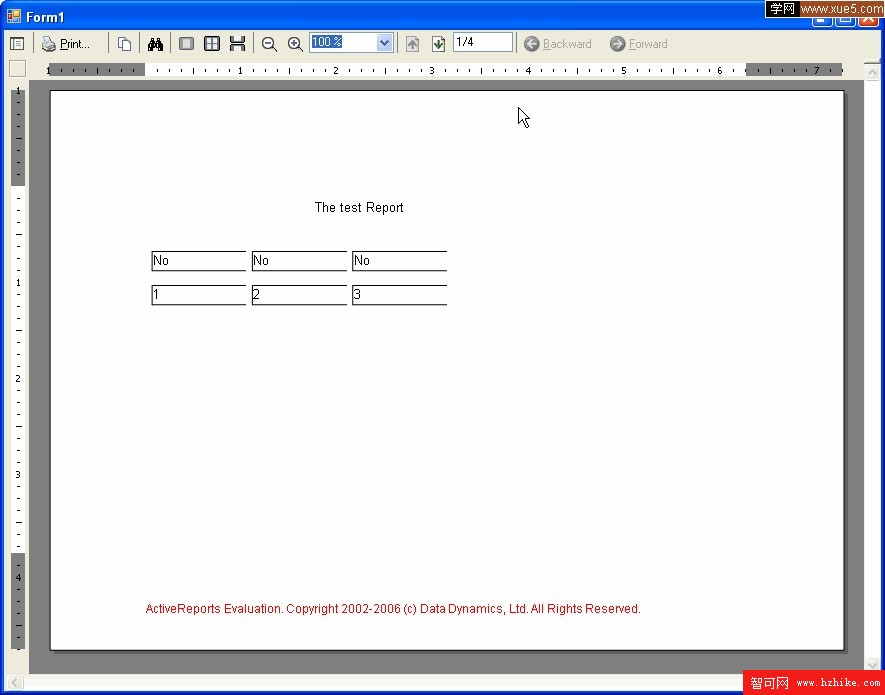Viewport: 885px width, 695px height.
Task: Click the vertical scrollbar up arrow
Action: (872, 72)
